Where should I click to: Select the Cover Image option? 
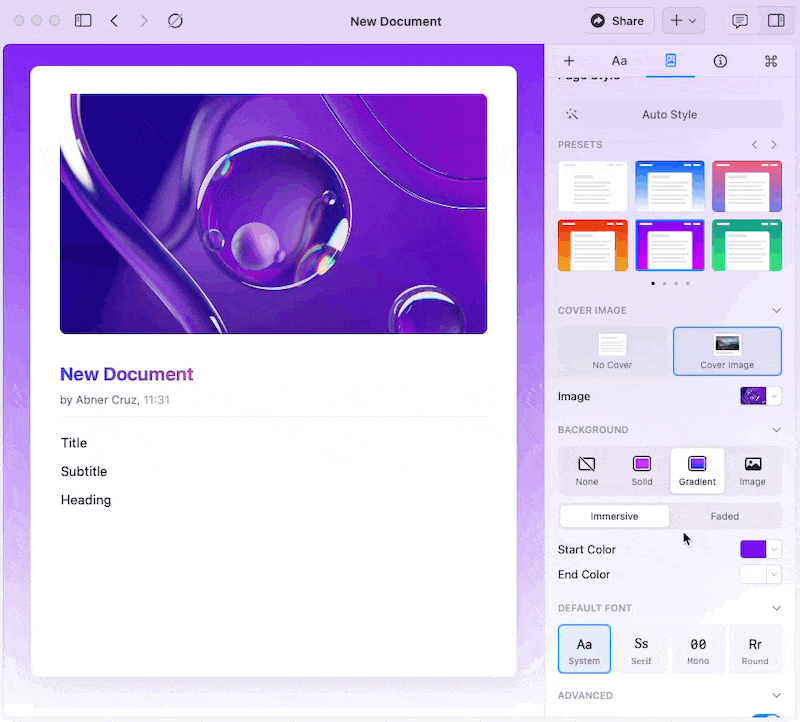727,351
